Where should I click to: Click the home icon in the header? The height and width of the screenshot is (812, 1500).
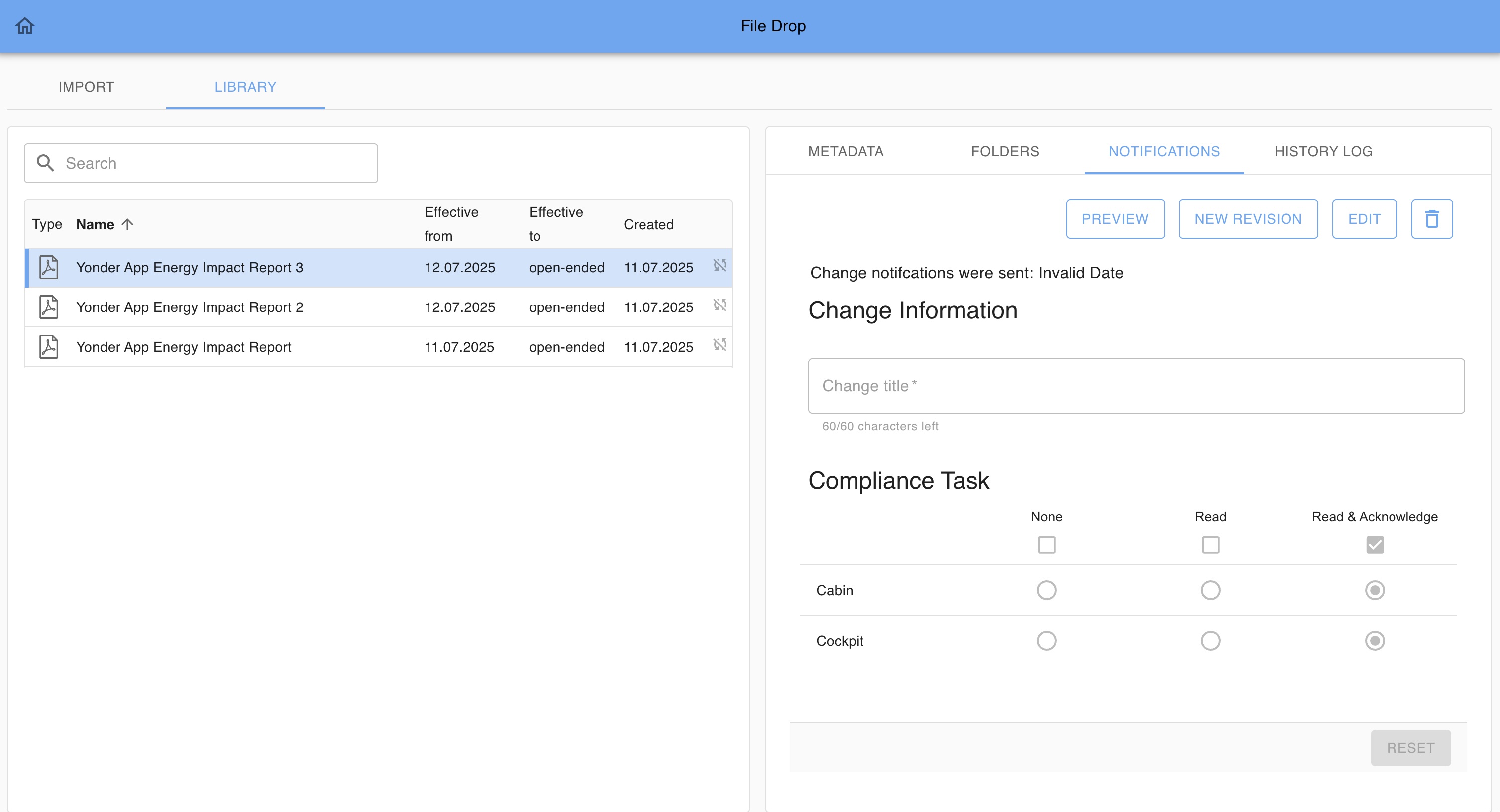pos(25,25)
